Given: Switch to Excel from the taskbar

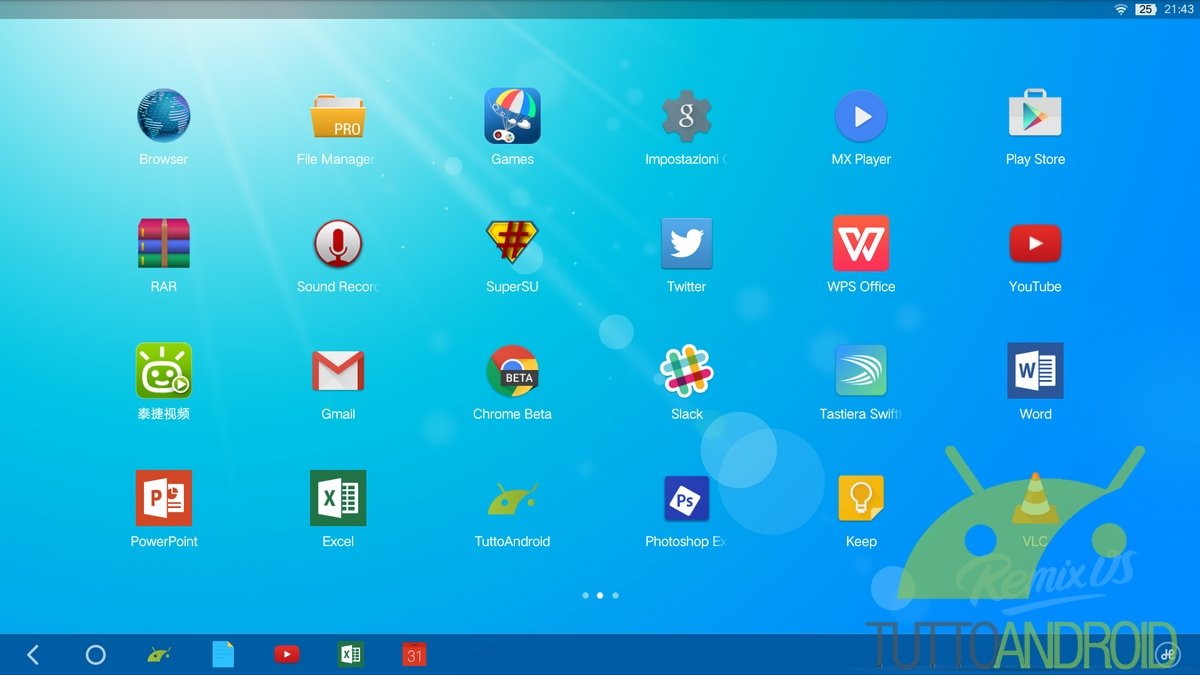Looking at the screenshot, I should (350, 655).
